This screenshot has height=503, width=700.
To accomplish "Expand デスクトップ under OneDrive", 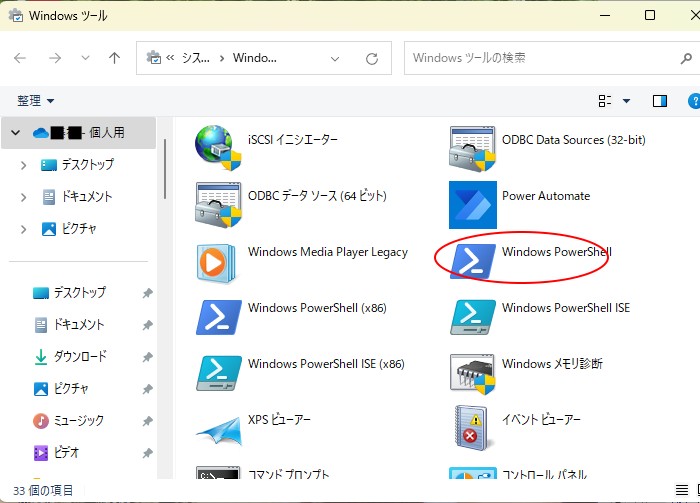I will coord(24,166).
